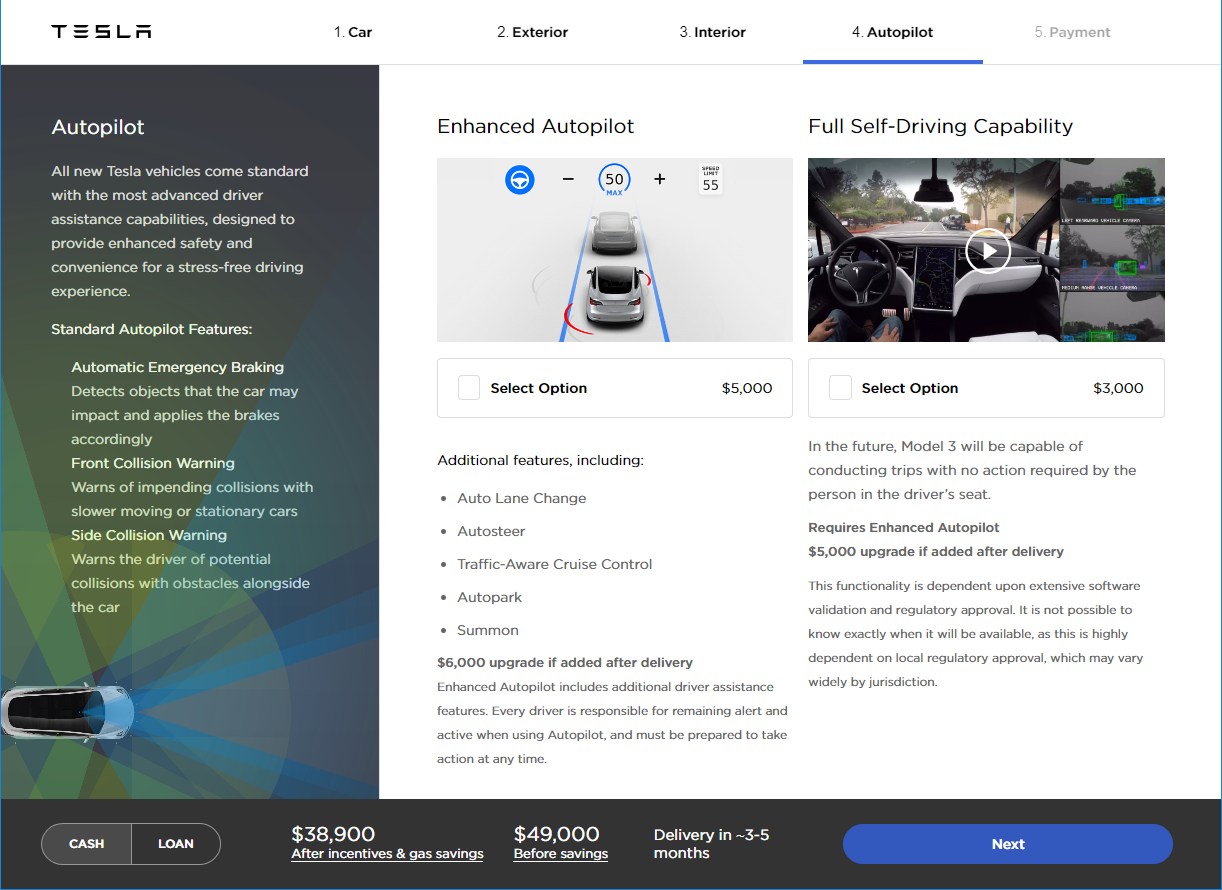Click Standard Autopilot Features heading
The height and width of the screenshot is (890, 1222).
[x=152, y=329]
